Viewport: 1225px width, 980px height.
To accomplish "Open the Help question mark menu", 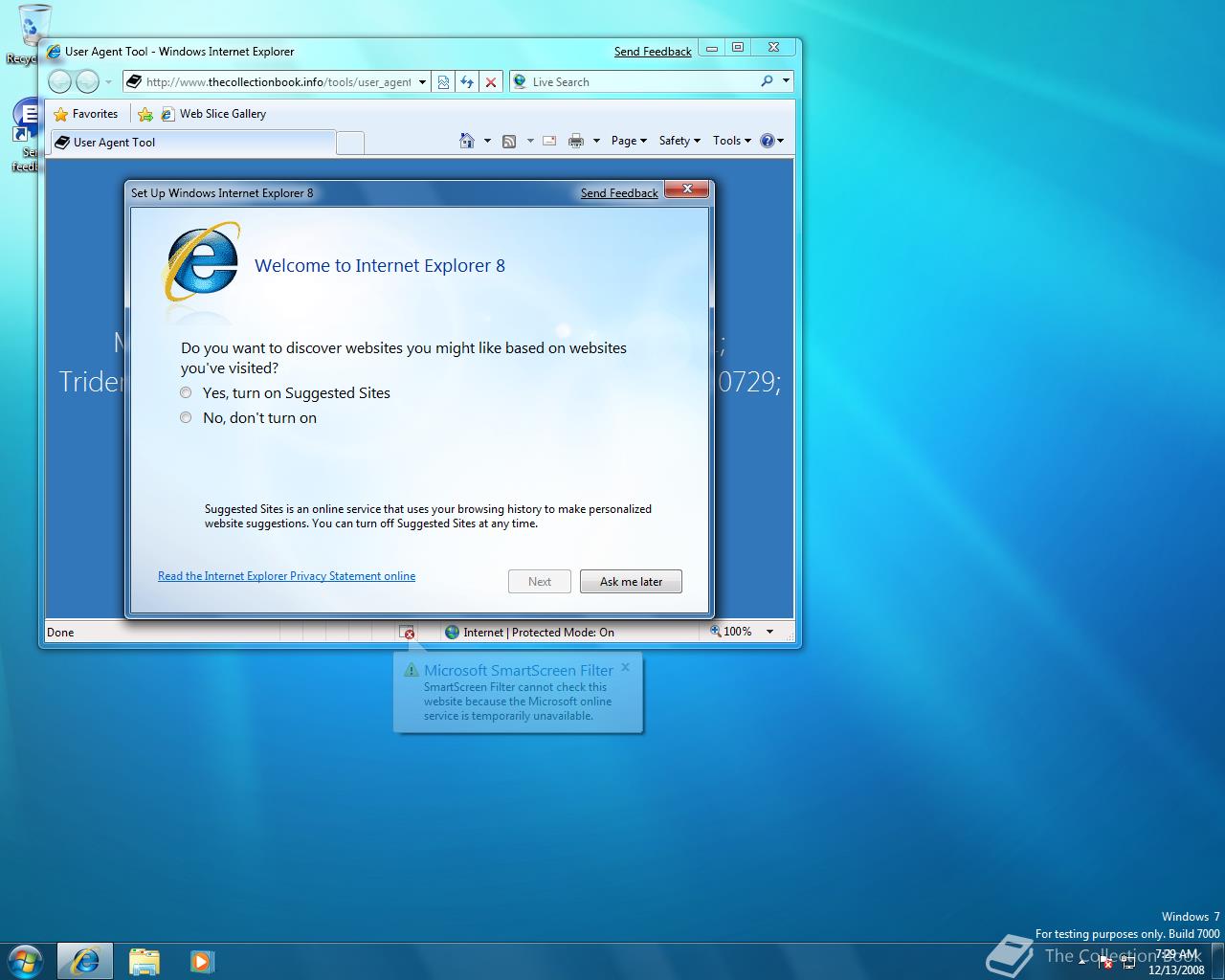I will [771, 141].
